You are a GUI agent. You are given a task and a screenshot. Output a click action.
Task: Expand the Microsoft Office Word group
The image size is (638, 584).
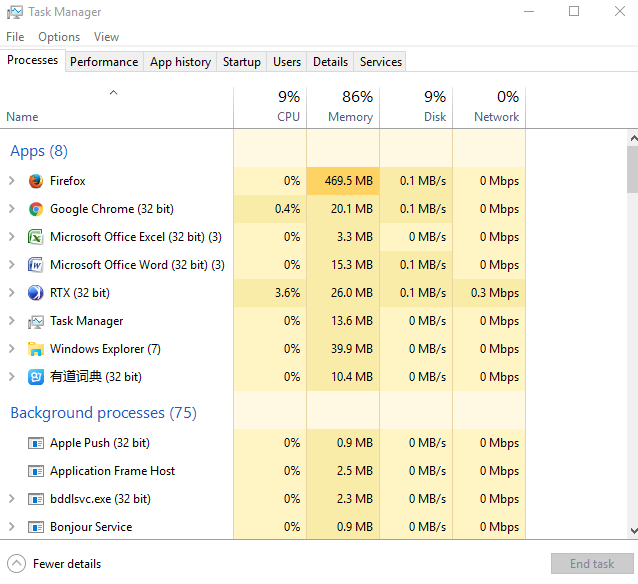click(x=12, y=265)
